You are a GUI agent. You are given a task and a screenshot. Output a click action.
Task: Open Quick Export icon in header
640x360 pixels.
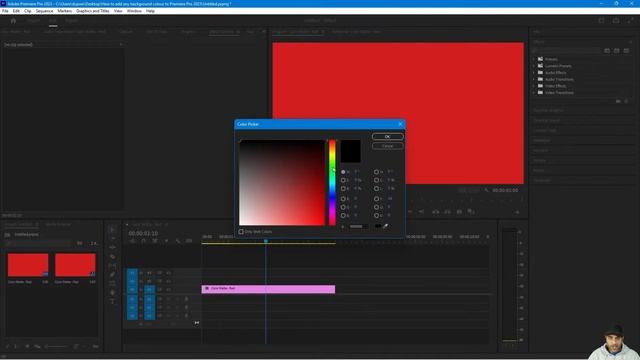tap(616, 20)
